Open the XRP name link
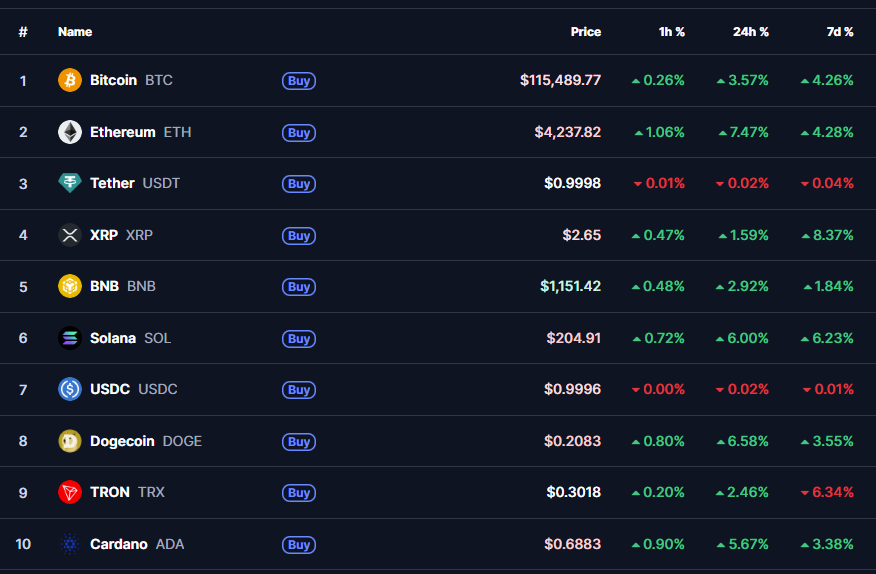This screenshot has width=876, height=574. point(121,235)
